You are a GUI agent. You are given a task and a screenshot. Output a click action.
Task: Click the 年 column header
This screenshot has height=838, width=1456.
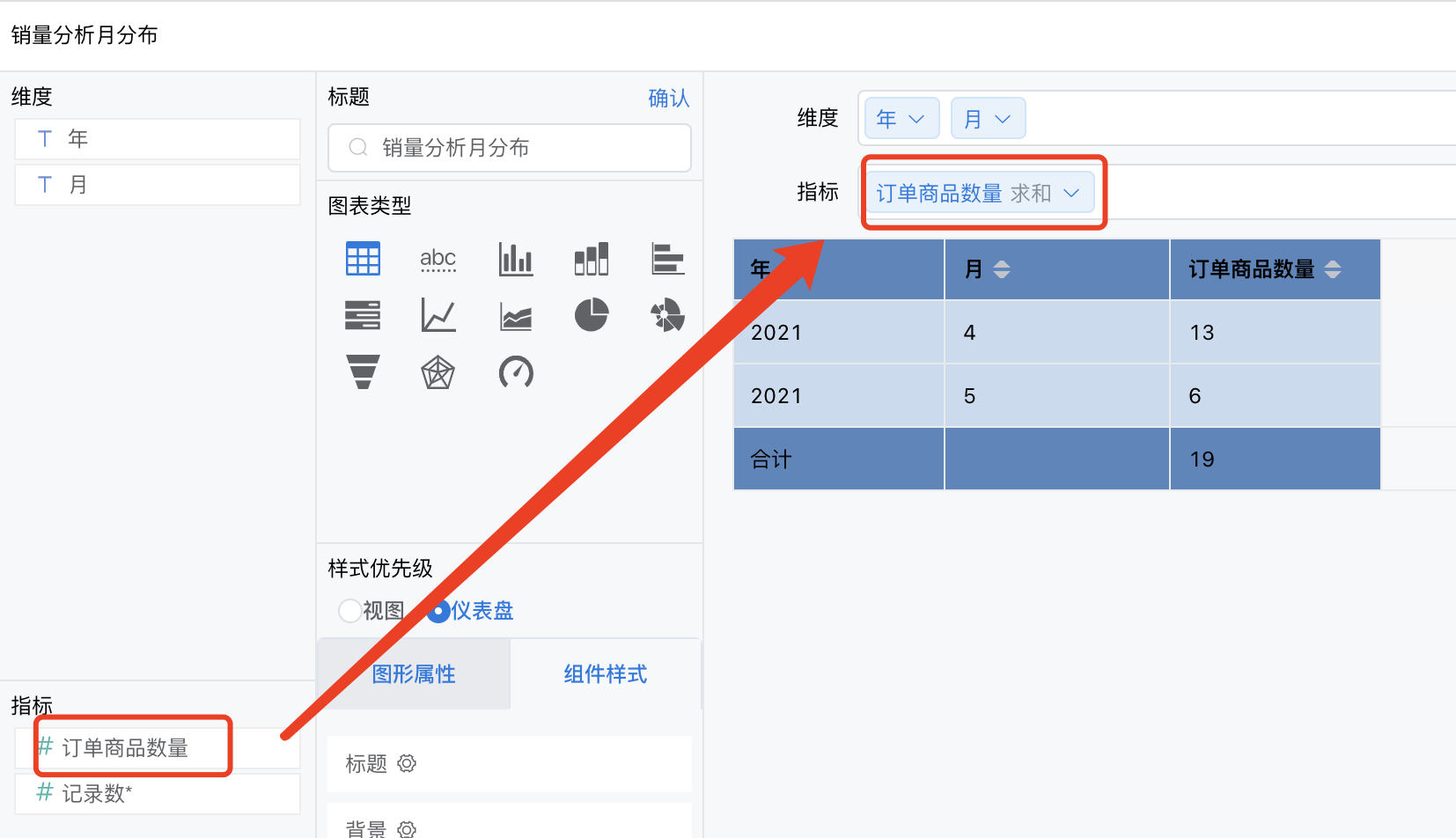click(839, 269)
